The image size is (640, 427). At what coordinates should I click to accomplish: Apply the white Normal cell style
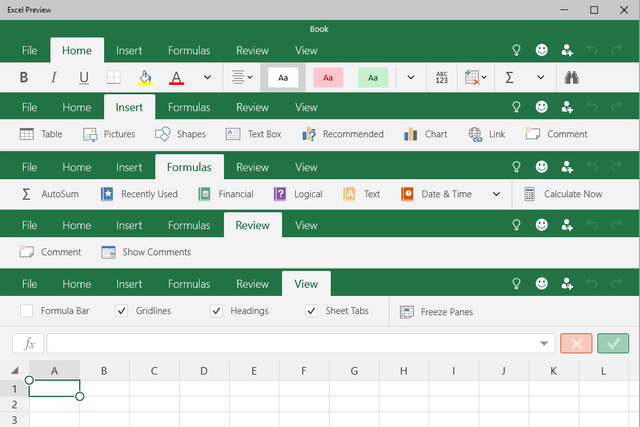tap(283, 77)
